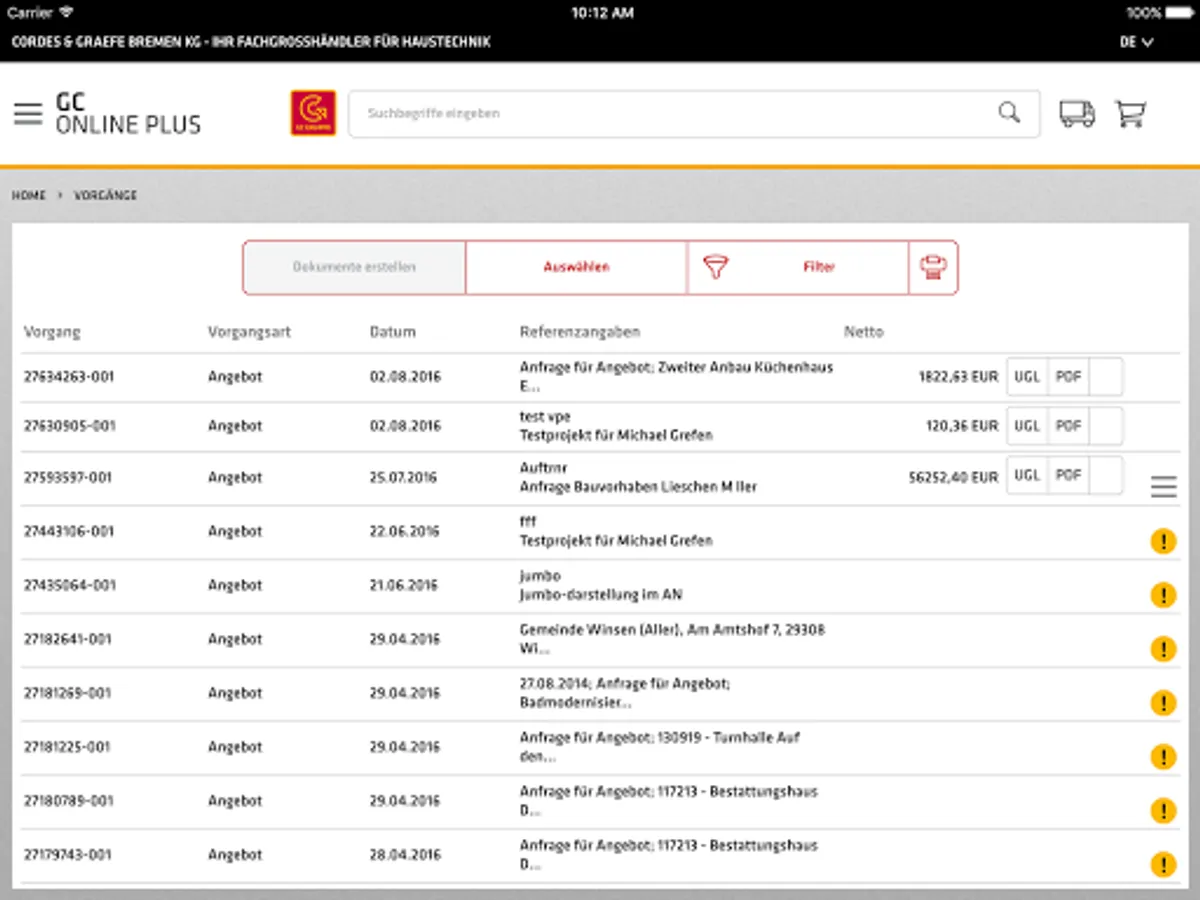Viewport: 1200px width, 900px height.
Task: Focus the Suchbegriffe eingeben search field
Action: pos(670,113)
